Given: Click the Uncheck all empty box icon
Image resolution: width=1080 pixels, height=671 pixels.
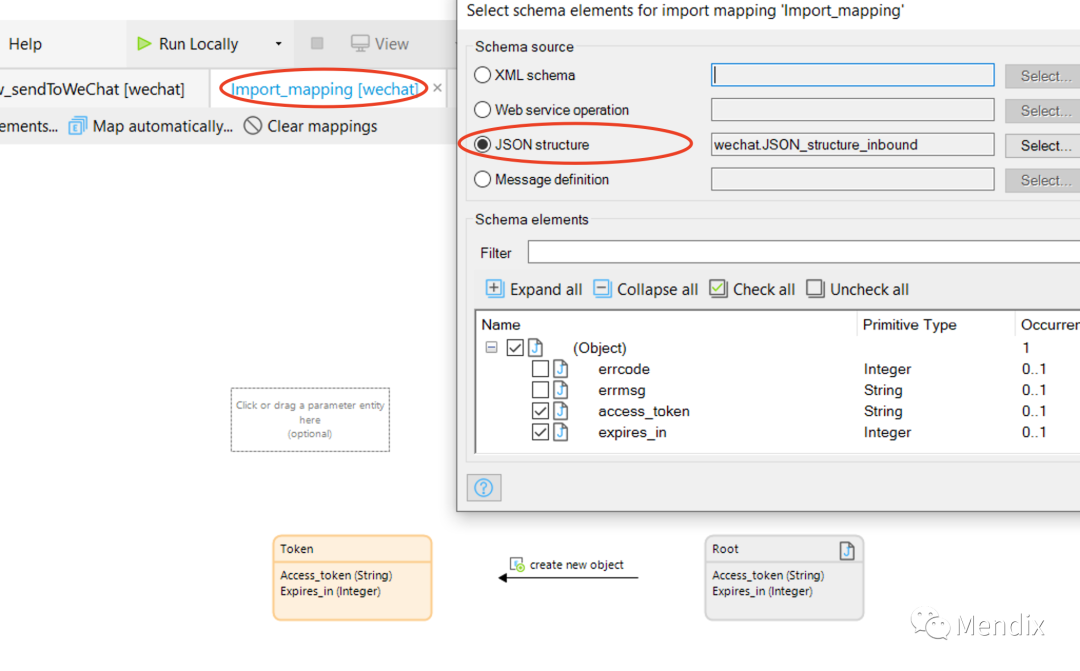Looking at the screenshot, I should [815, 289].
